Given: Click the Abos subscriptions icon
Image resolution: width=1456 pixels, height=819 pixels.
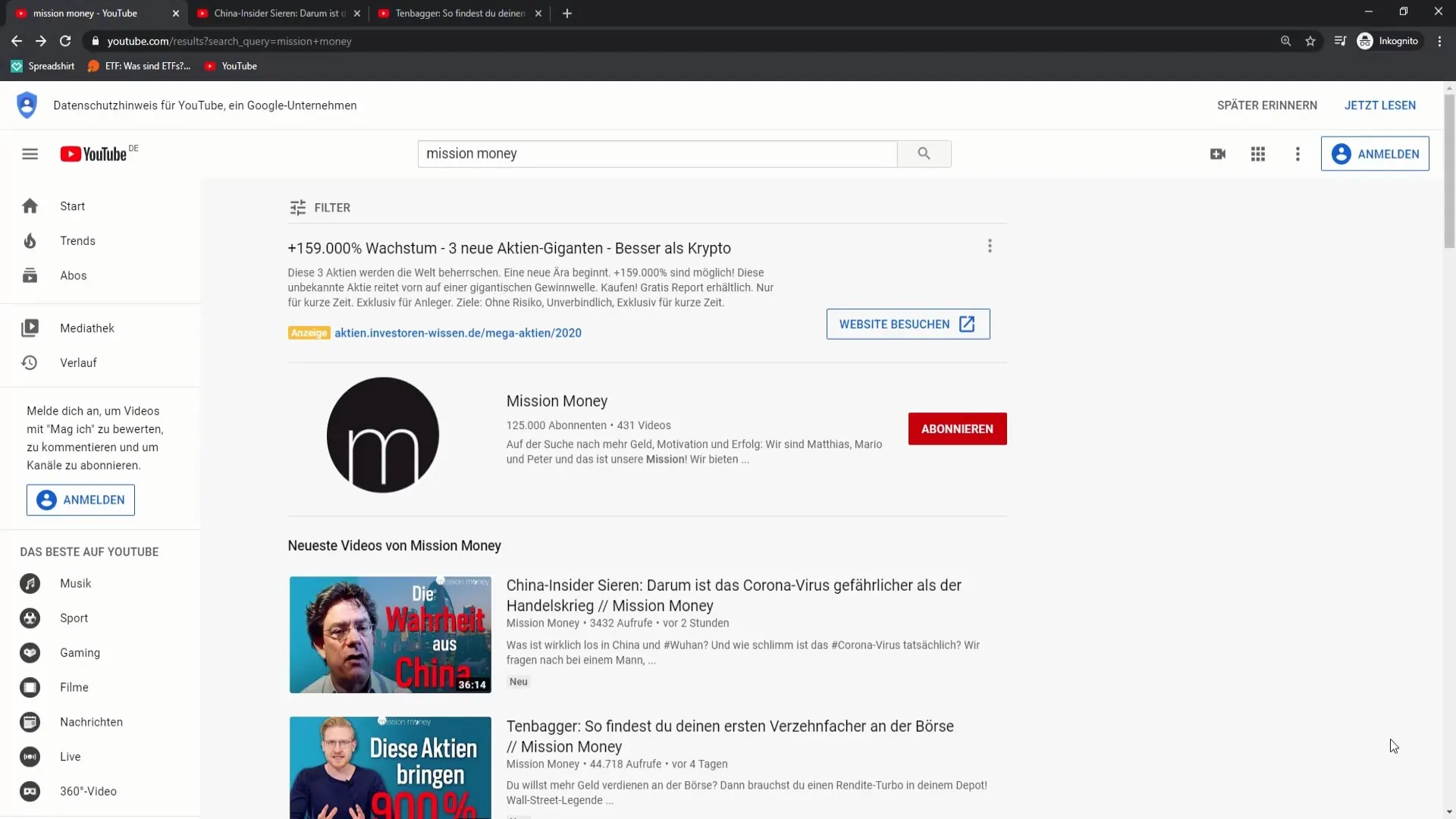Looking at the screenshot, I should pos(30,275).
